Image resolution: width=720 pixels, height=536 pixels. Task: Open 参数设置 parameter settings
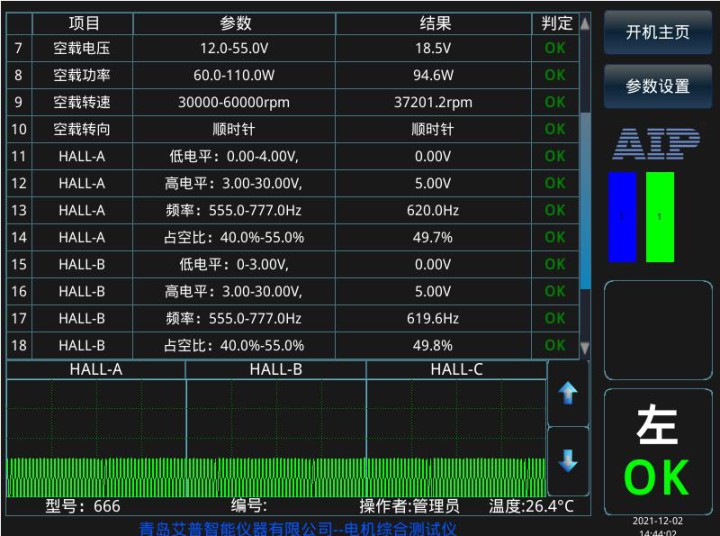pos(657,86)
